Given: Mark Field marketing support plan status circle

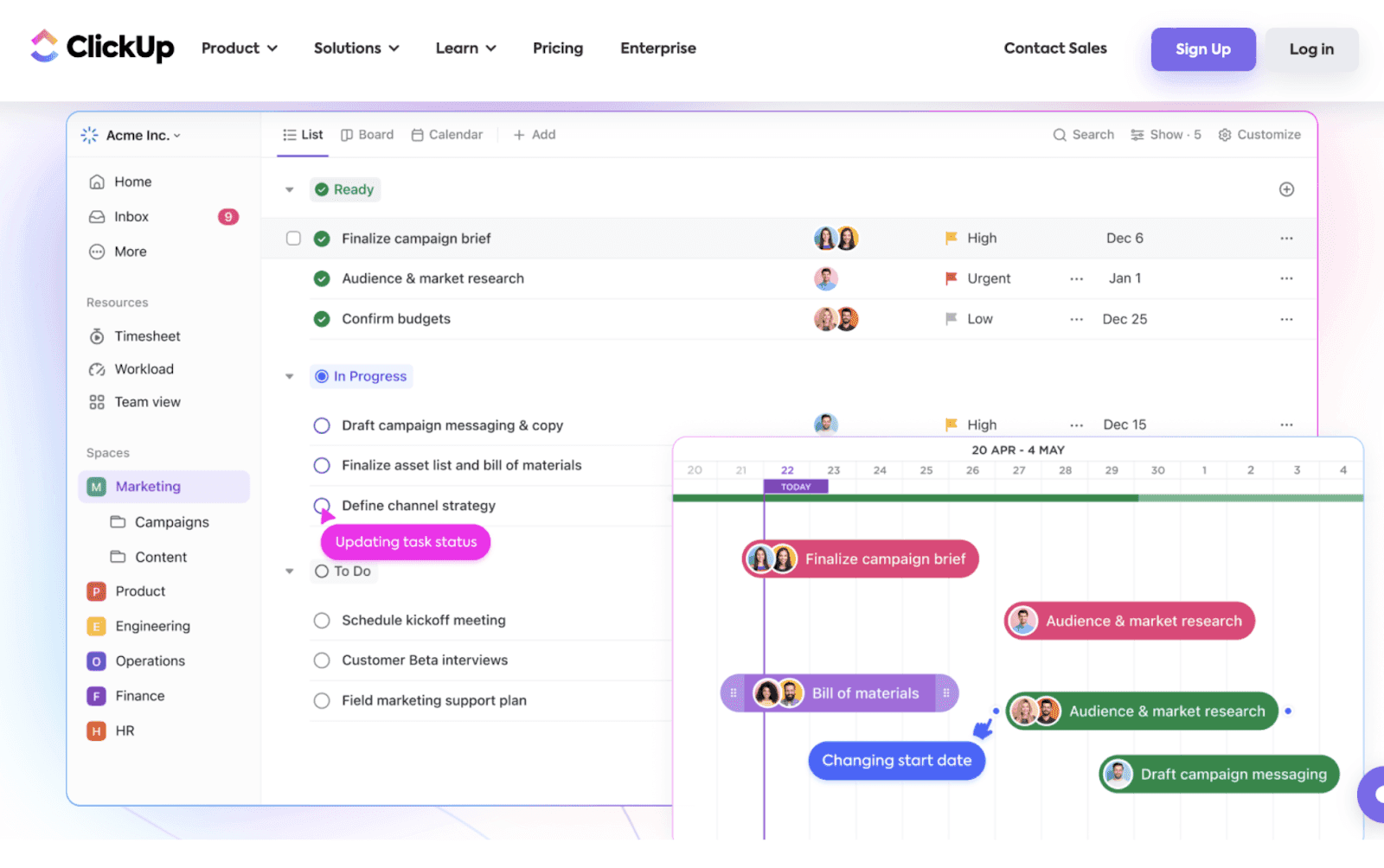Looking at the screenshot, I should (322, 701).
